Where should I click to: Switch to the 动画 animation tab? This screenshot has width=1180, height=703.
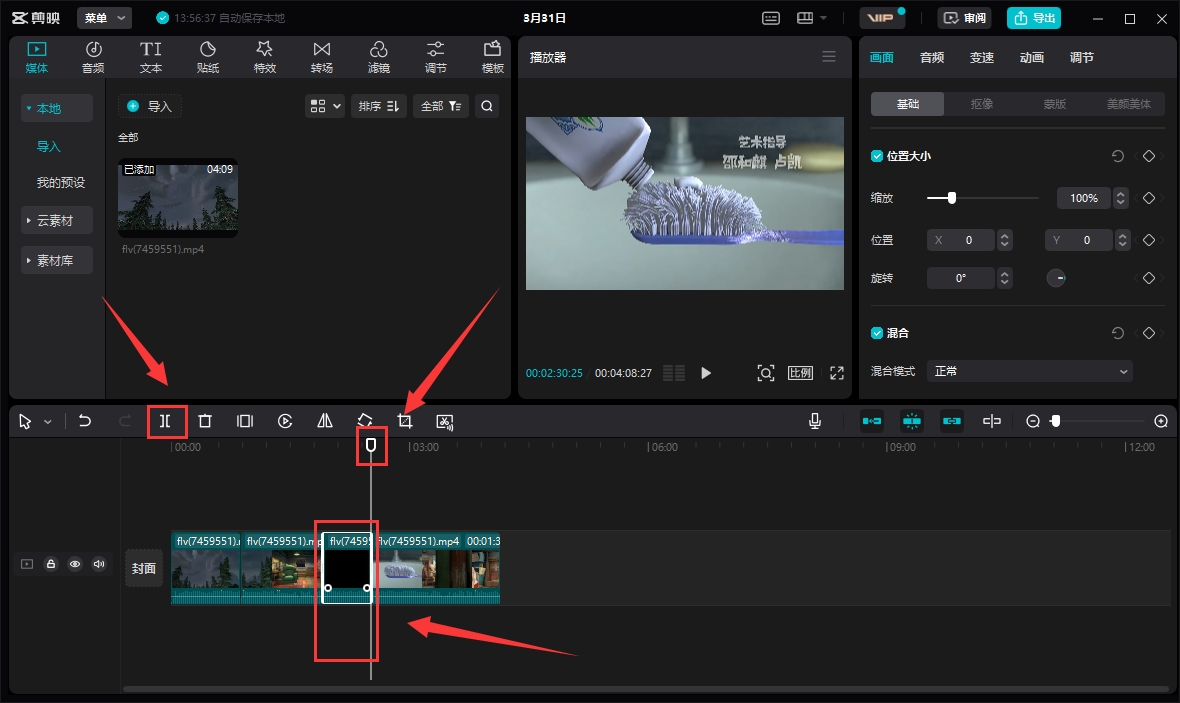[1032, 57]
